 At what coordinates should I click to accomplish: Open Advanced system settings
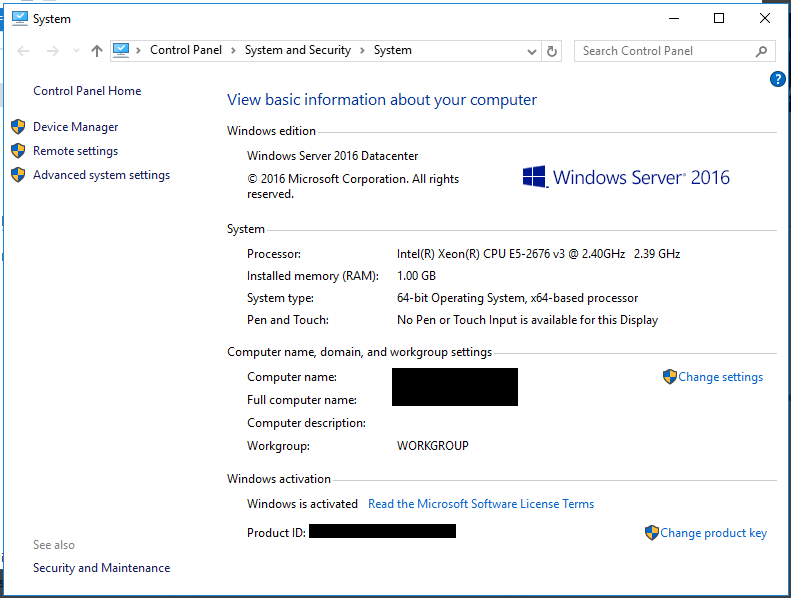tap(101, 175)
